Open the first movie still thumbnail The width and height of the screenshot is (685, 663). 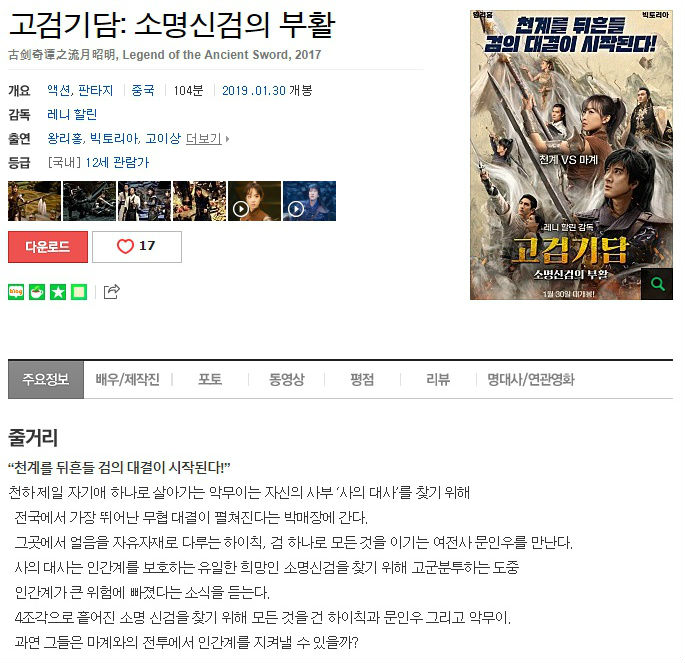(x=35, y=201)
